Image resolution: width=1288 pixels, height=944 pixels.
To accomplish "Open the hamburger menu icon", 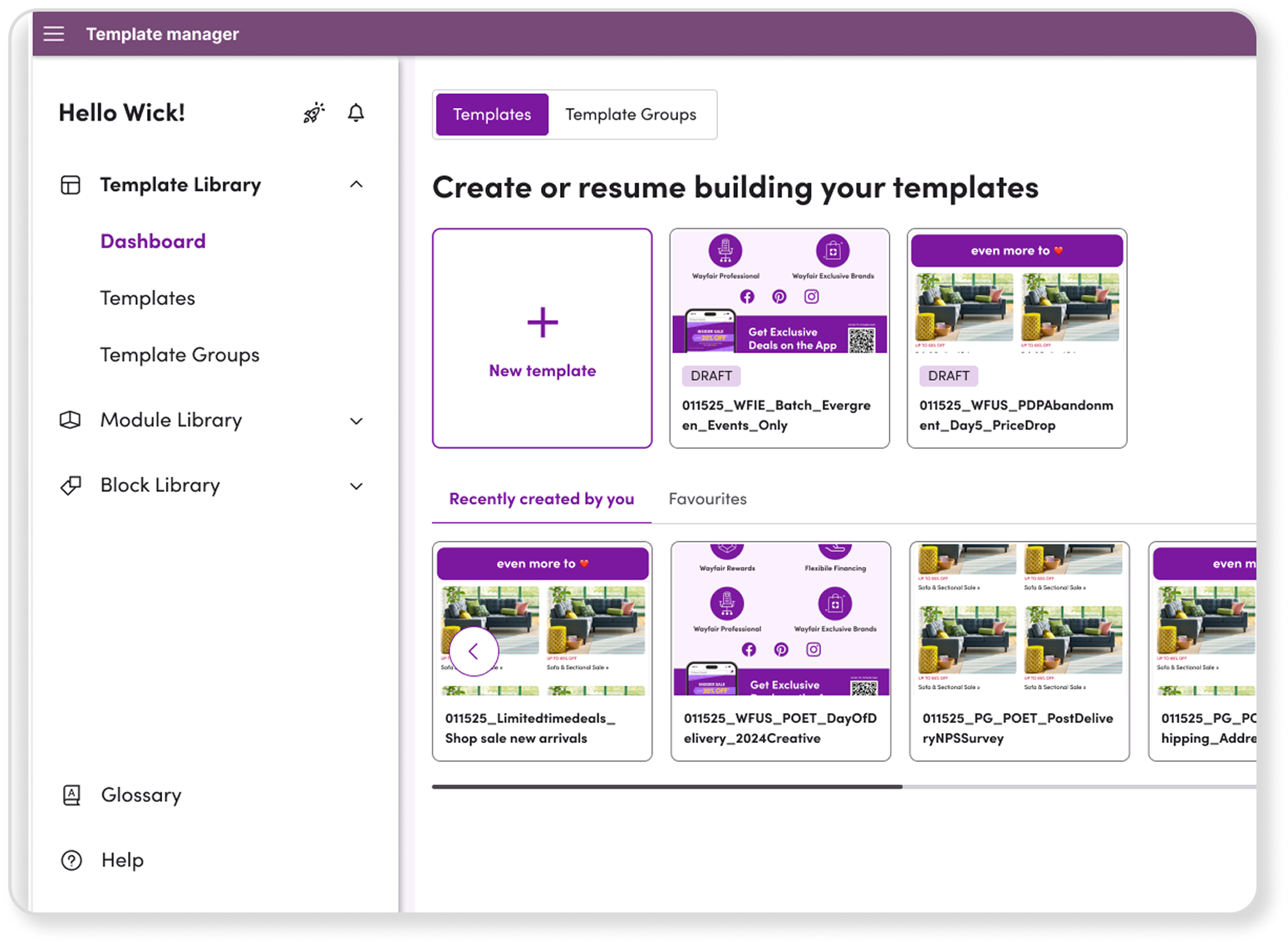I will (x=54, y=34).
